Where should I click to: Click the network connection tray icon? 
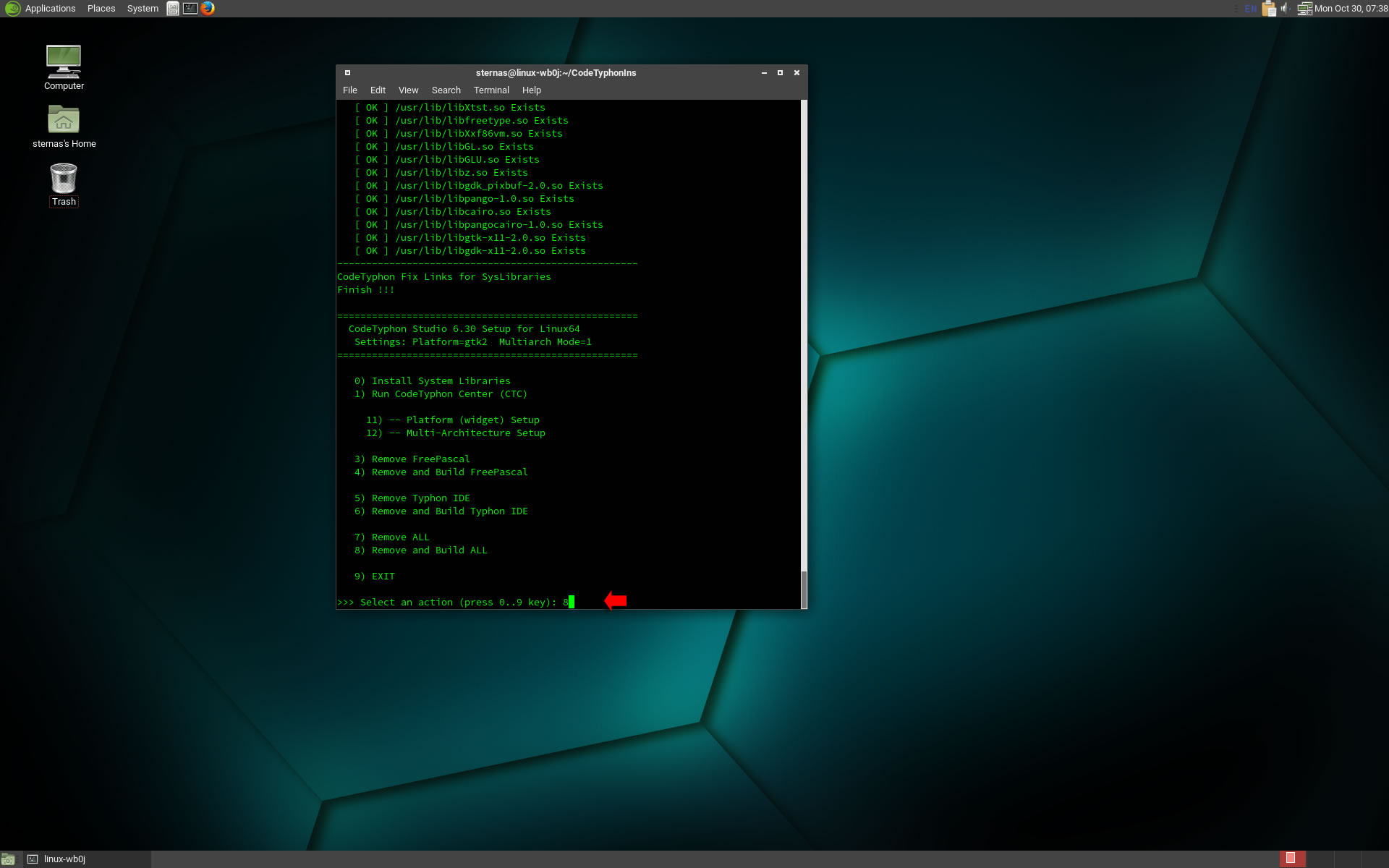point(1304,9)
